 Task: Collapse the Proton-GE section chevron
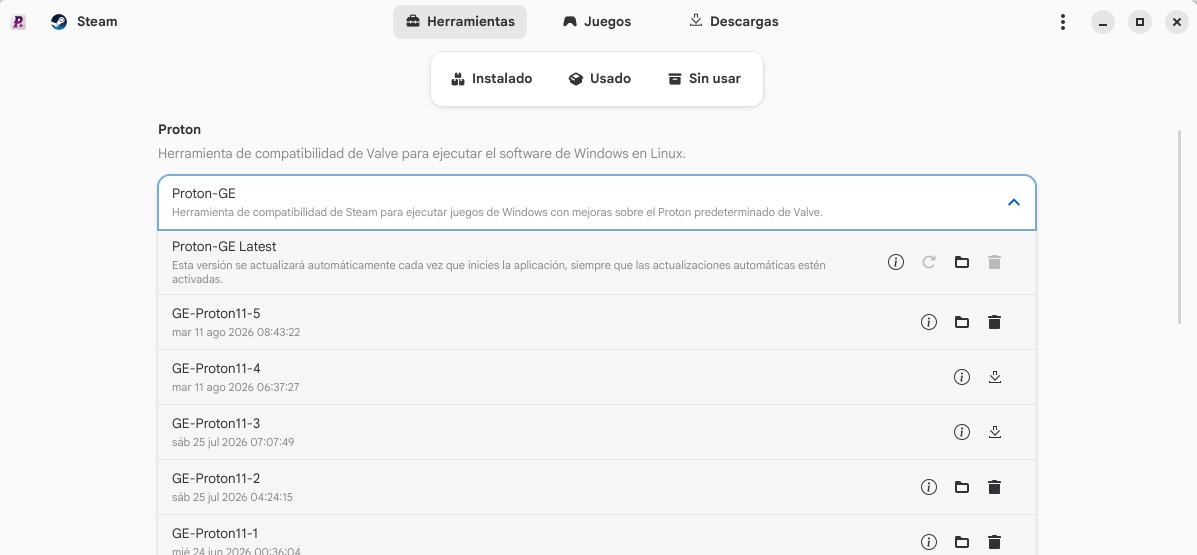click(1014, 202)
